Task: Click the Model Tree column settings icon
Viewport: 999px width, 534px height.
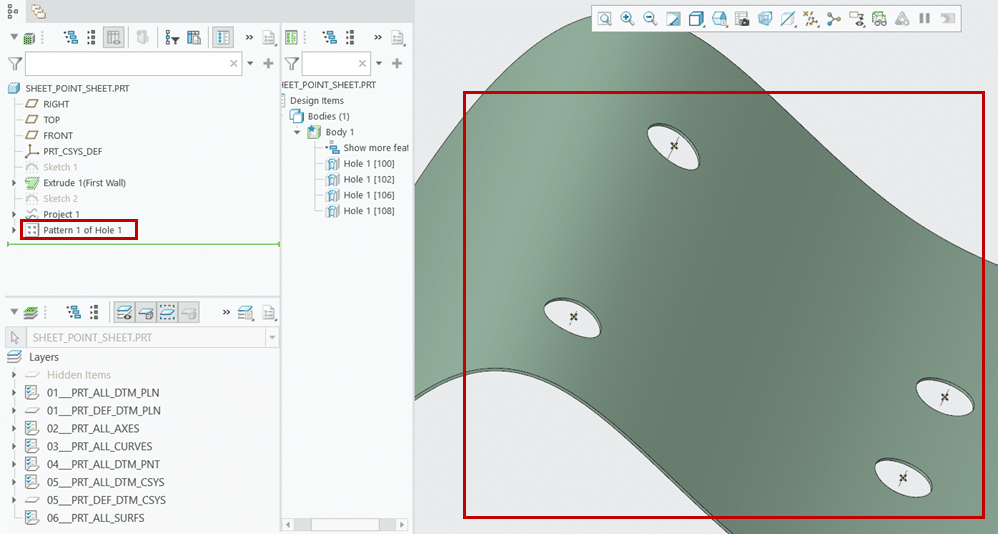Action: coord(194,38)
